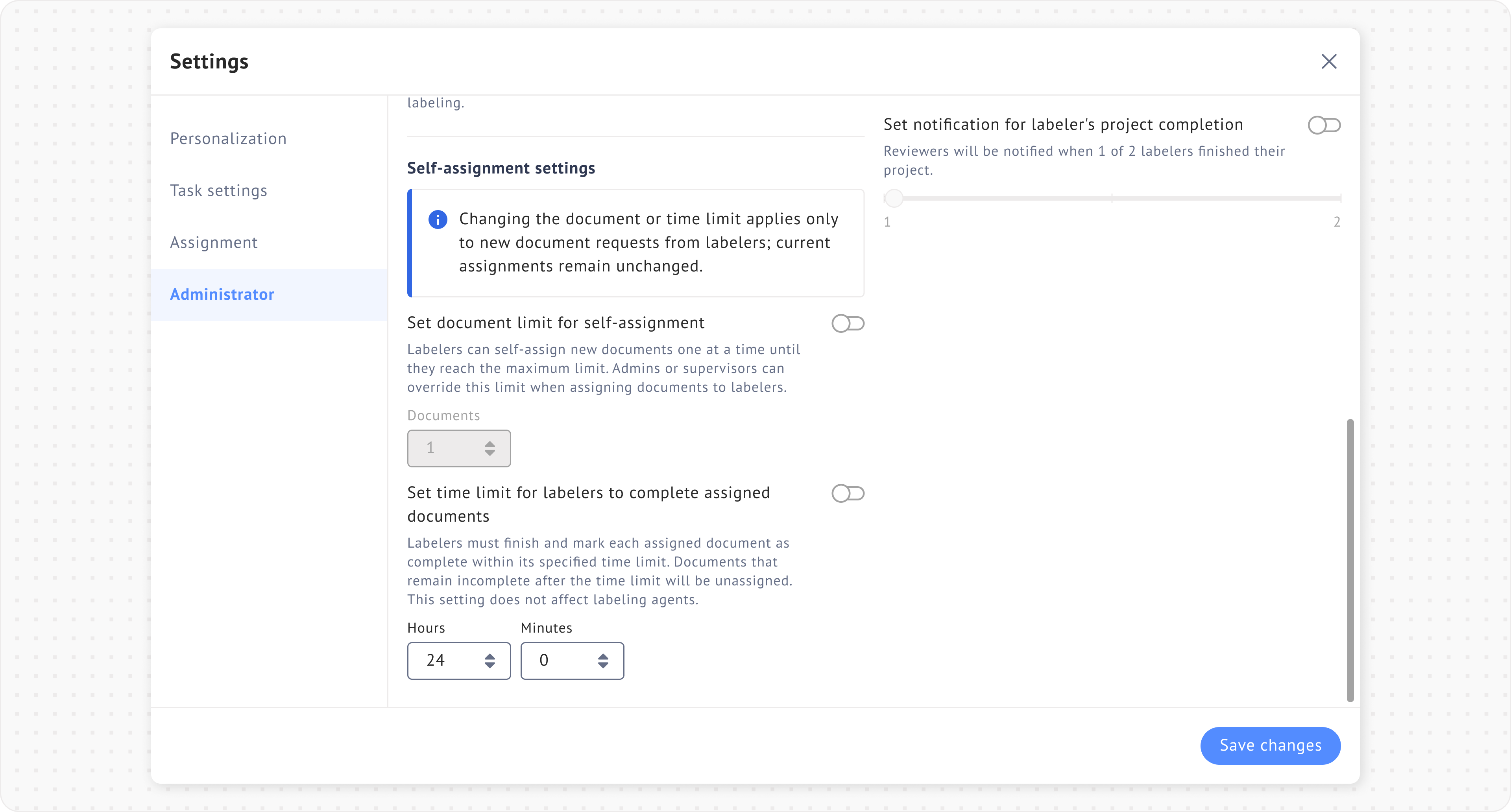Close the Settings dialog with X icon
1511x812 pixels.
(1328, 61)
